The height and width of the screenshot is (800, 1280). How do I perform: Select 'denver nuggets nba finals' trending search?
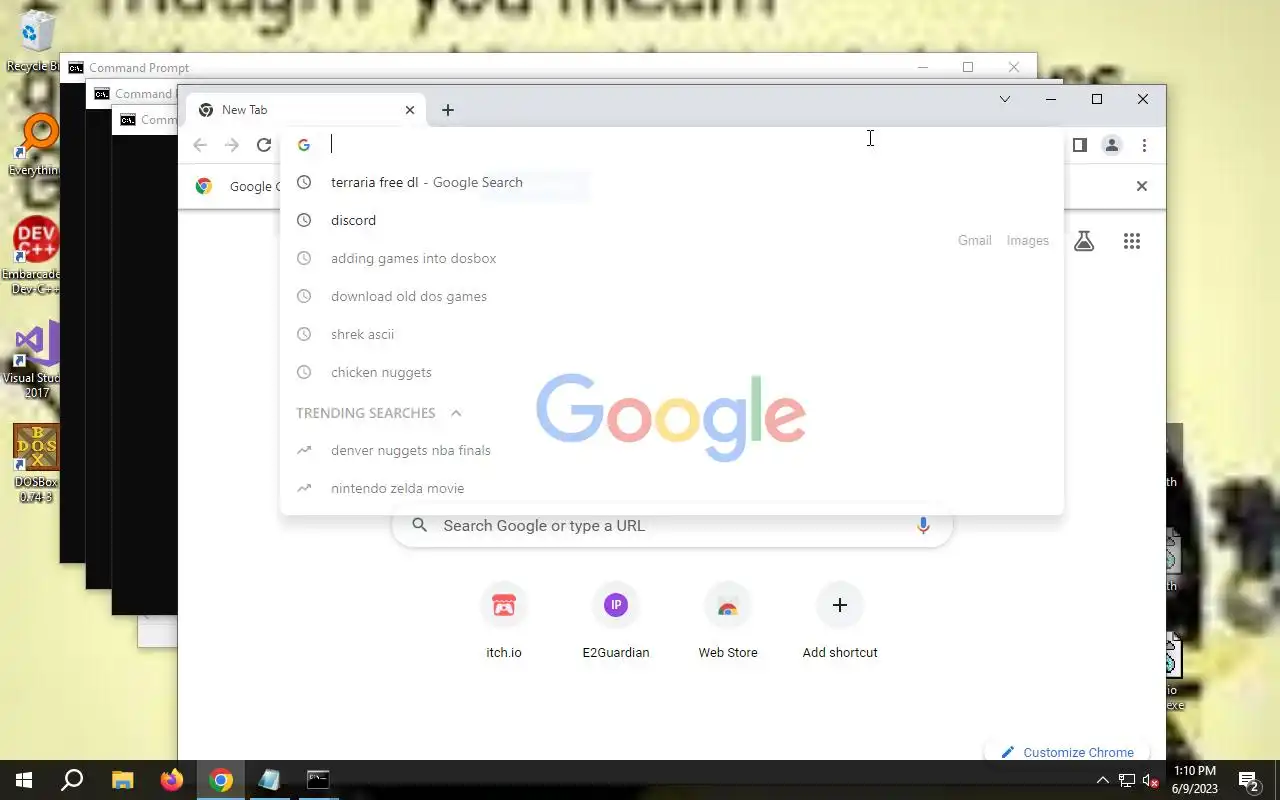point(672,450)
